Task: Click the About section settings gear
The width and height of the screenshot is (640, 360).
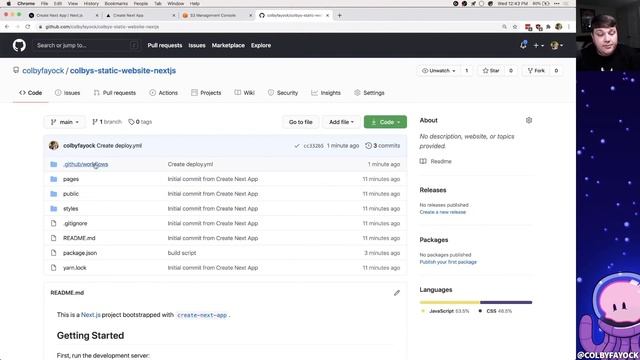Action: pyautogui.click(x=529, y=120)
